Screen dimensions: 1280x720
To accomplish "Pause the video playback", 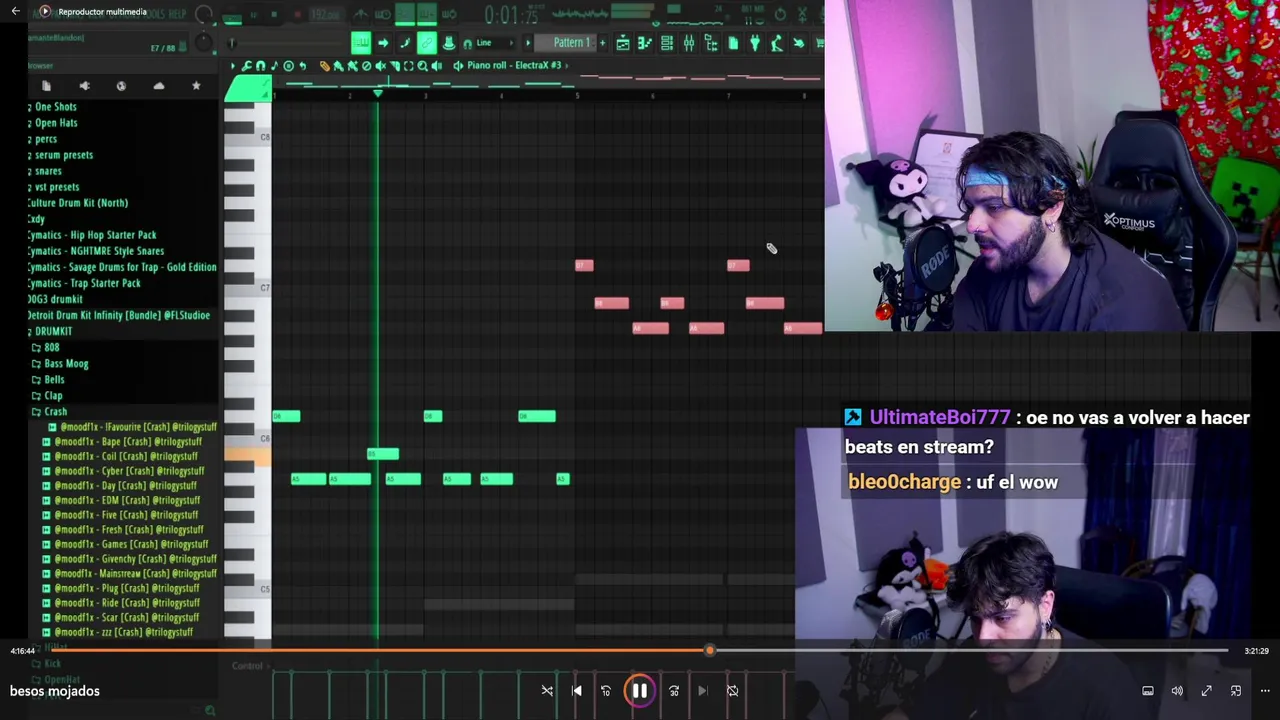I will (x=639, y=691).
